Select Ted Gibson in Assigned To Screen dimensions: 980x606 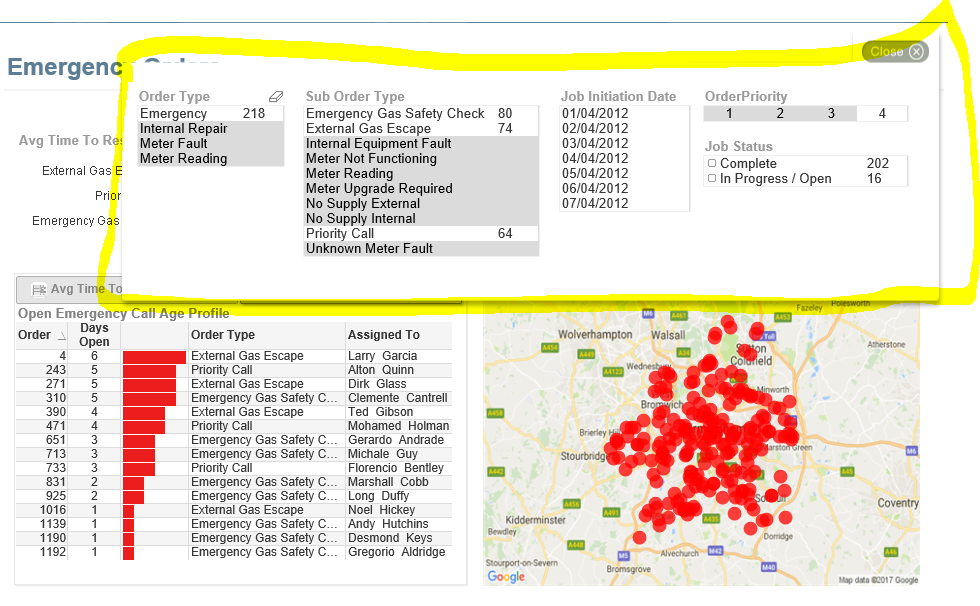[380, 412]
